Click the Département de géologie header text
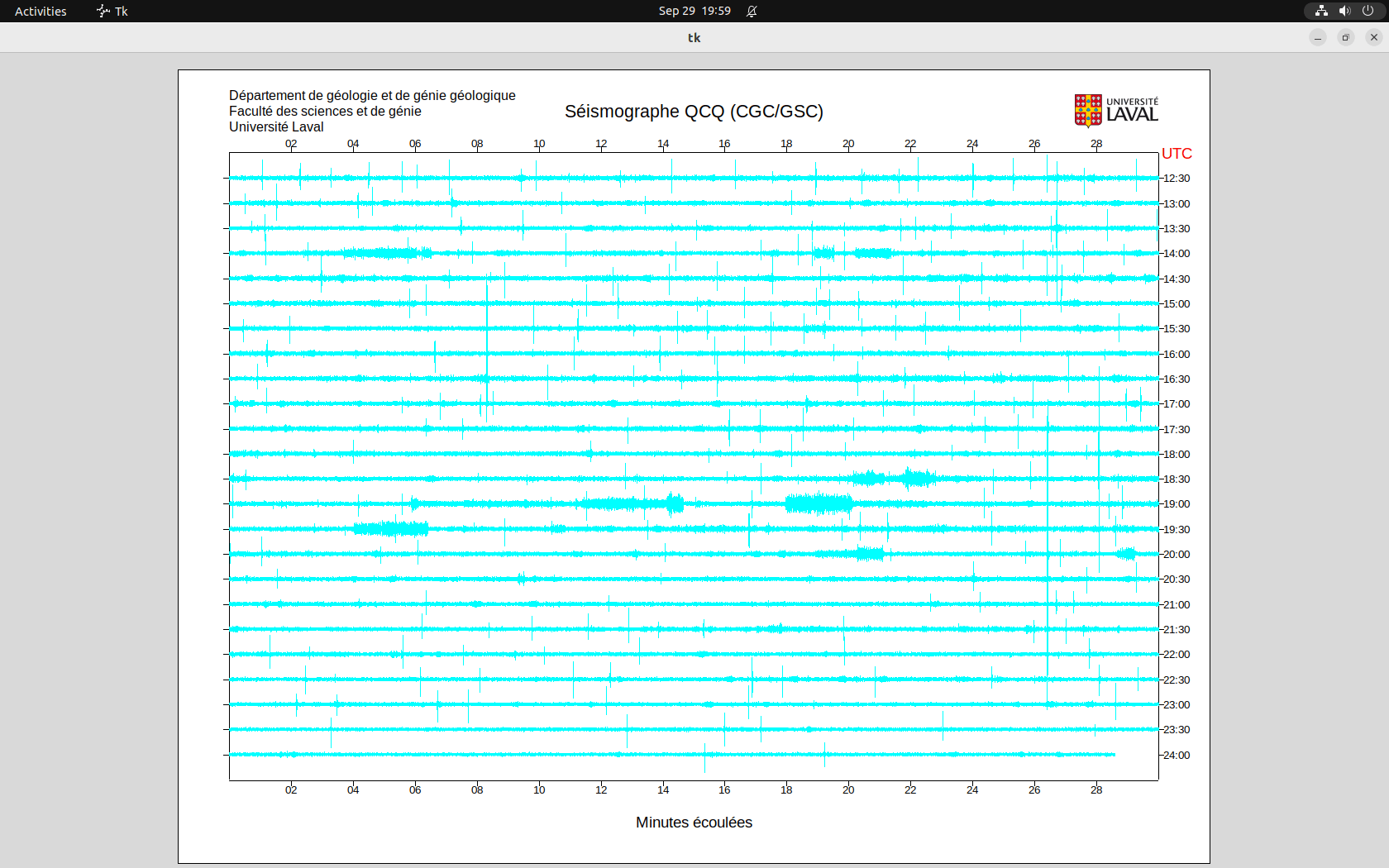 [x=372, y=96]
